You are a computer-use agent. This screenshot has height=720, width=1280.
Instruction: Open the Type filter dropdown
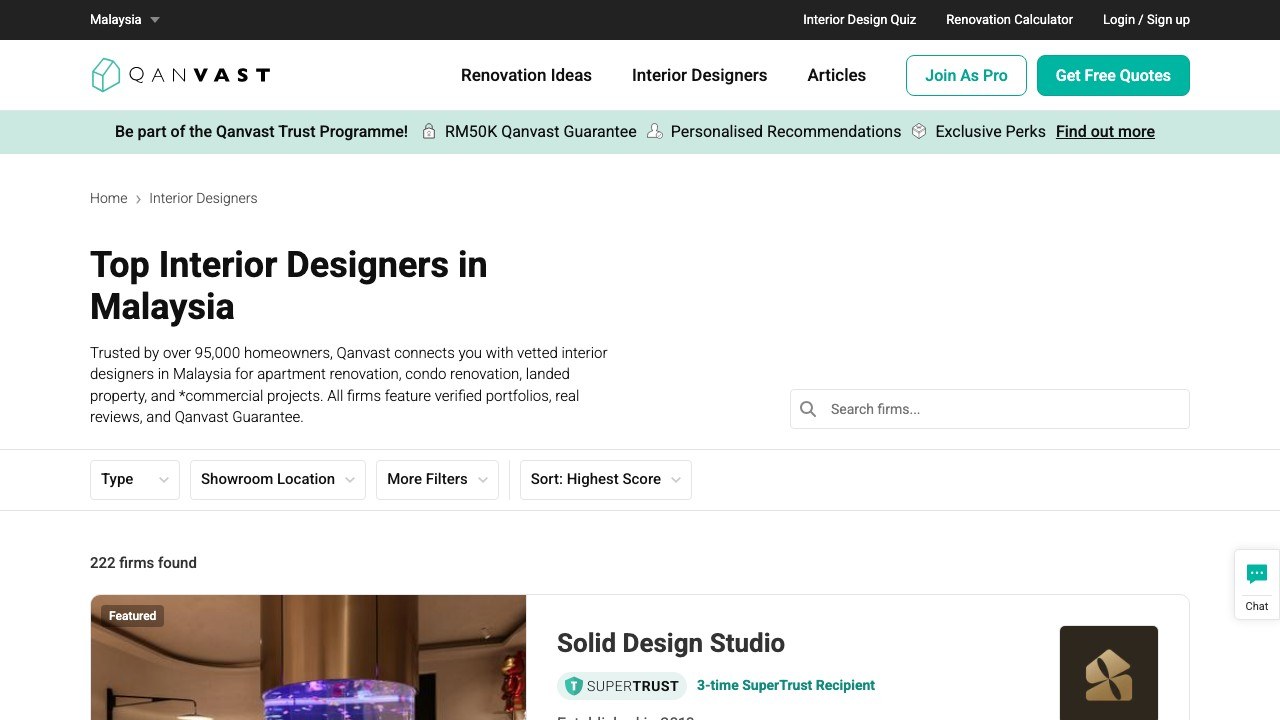click(x=135, y=480)
